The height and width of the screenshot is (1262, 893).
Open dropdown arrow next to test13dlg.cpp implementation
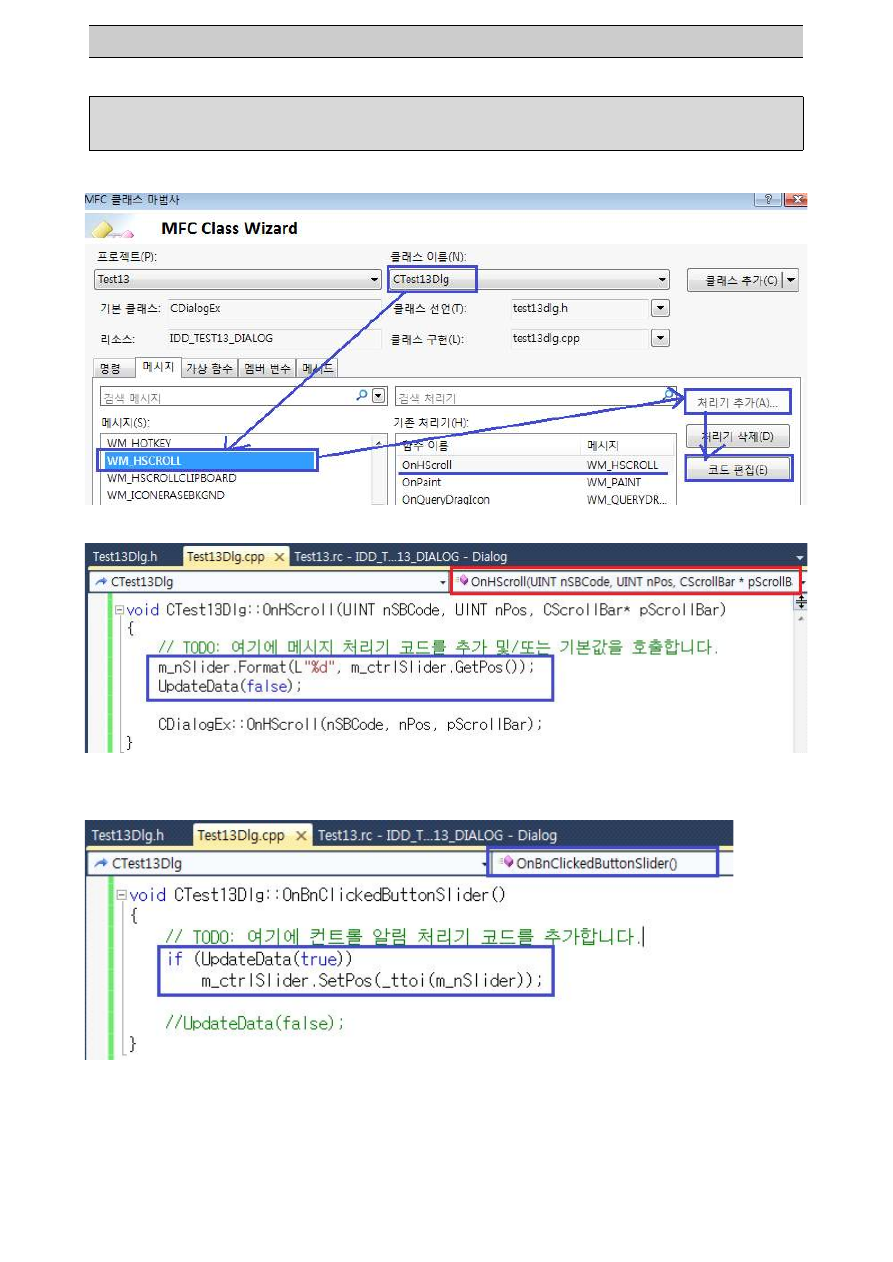(x=660, y=339)
